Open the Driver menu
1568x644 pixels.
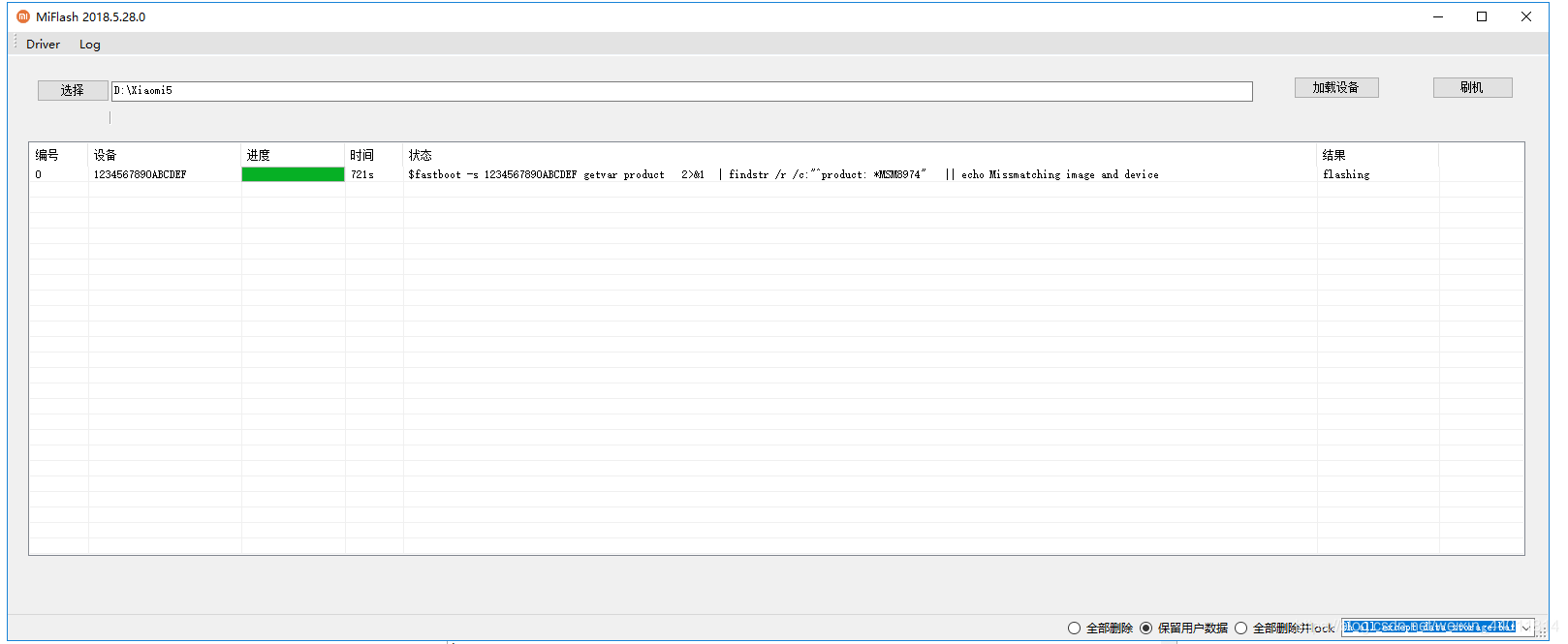click(x=43, y=45)
